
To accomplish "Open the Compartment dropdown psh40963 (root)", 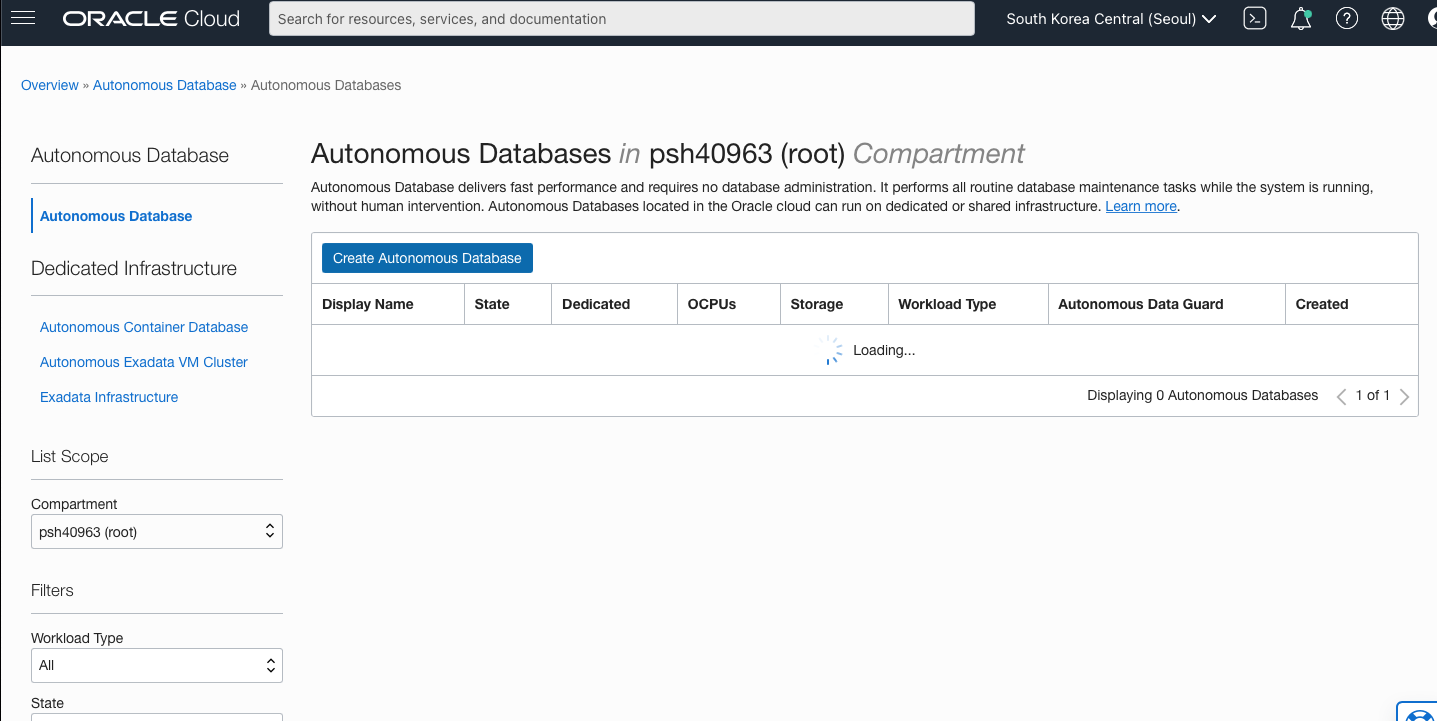I will click(157, 532).
